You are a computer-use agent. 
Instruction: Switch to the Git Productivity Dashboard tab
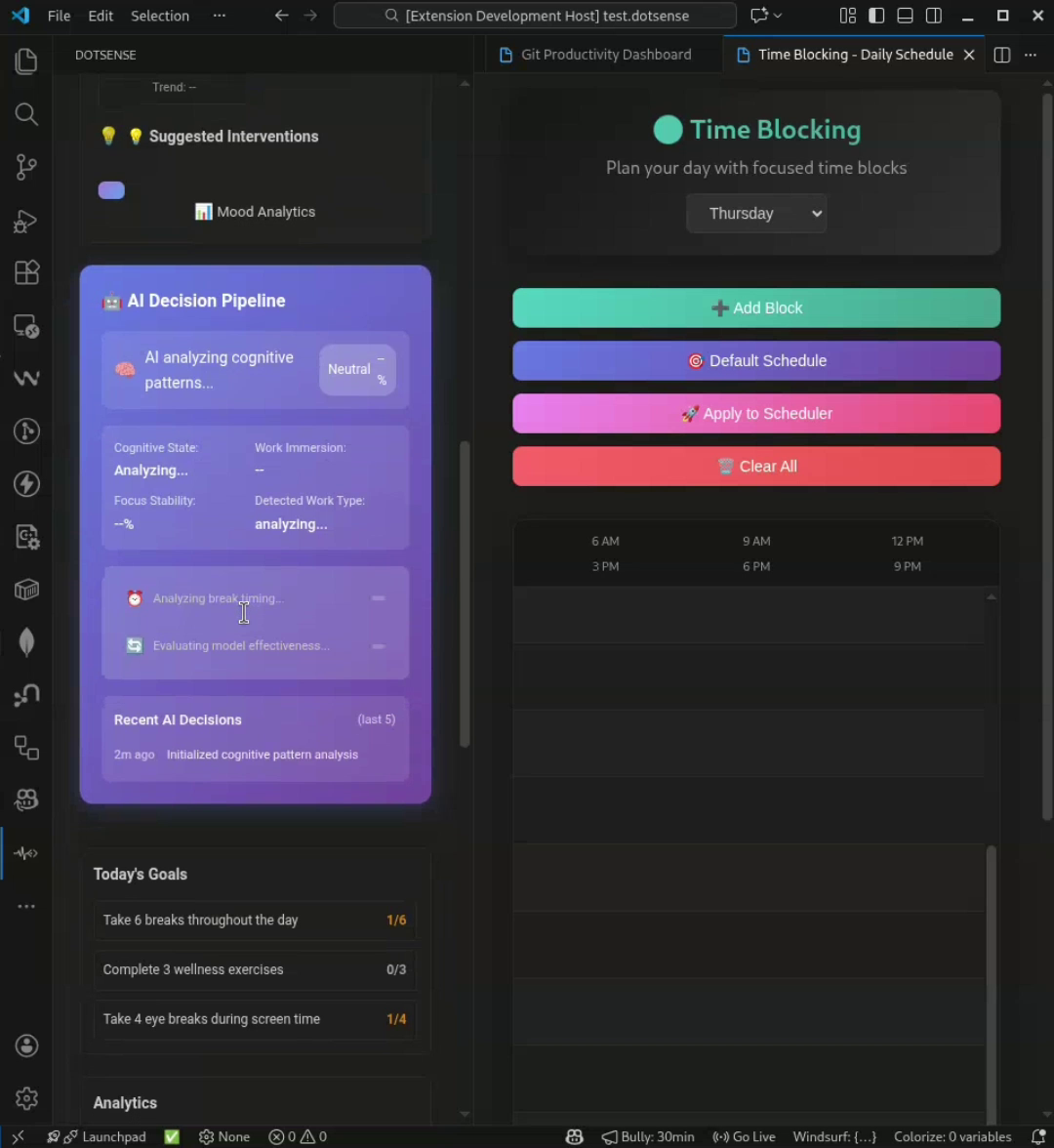[605, 54]
